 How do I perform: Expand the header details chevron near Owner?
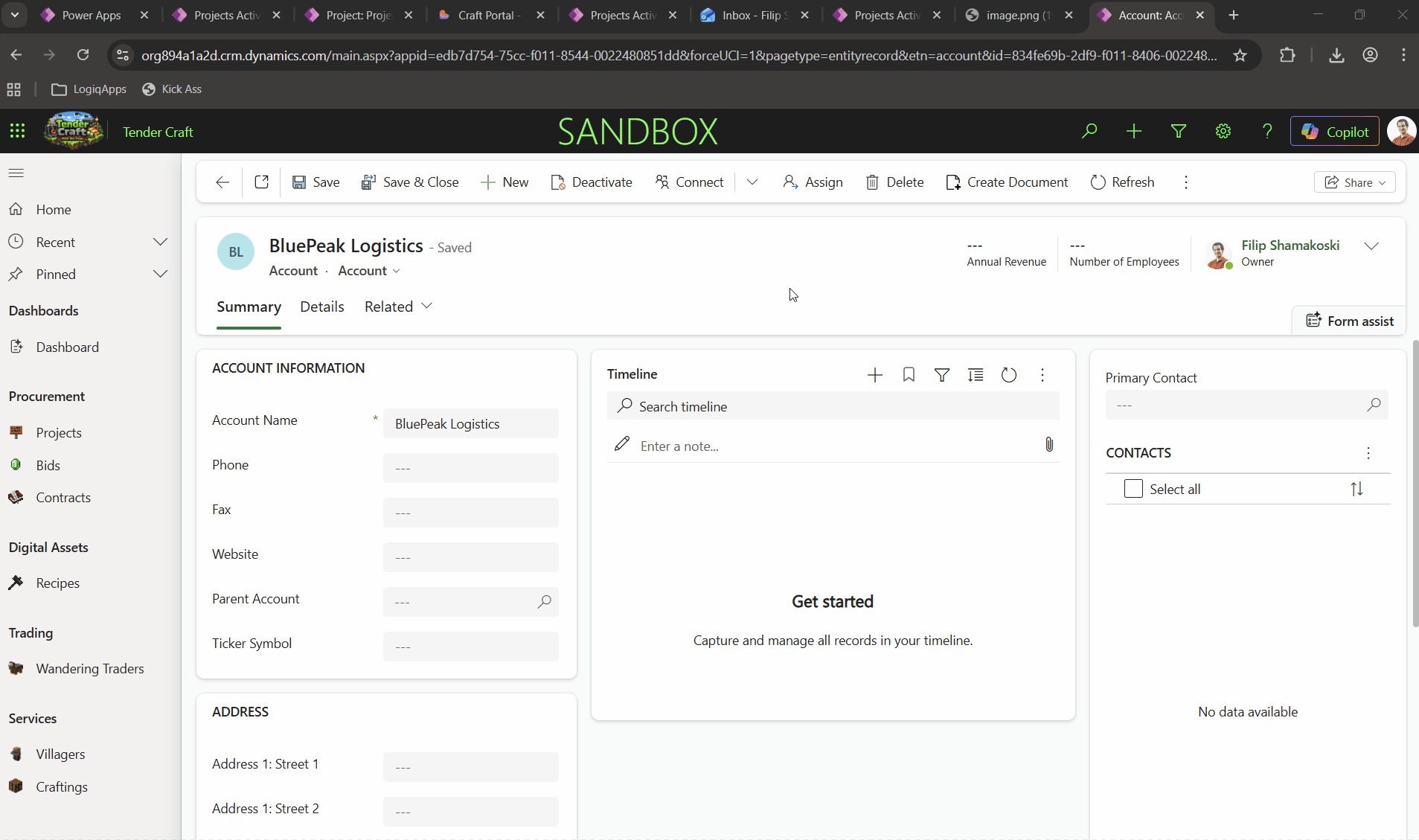[1371, 246]
